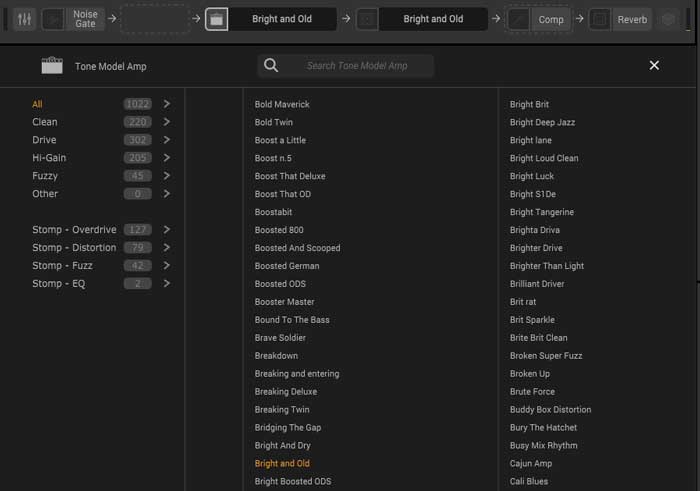Image resolution: width=700 pixels, height=491 pixels.
Task: Select the Fuzzy category
Action: tap(45, 176)
